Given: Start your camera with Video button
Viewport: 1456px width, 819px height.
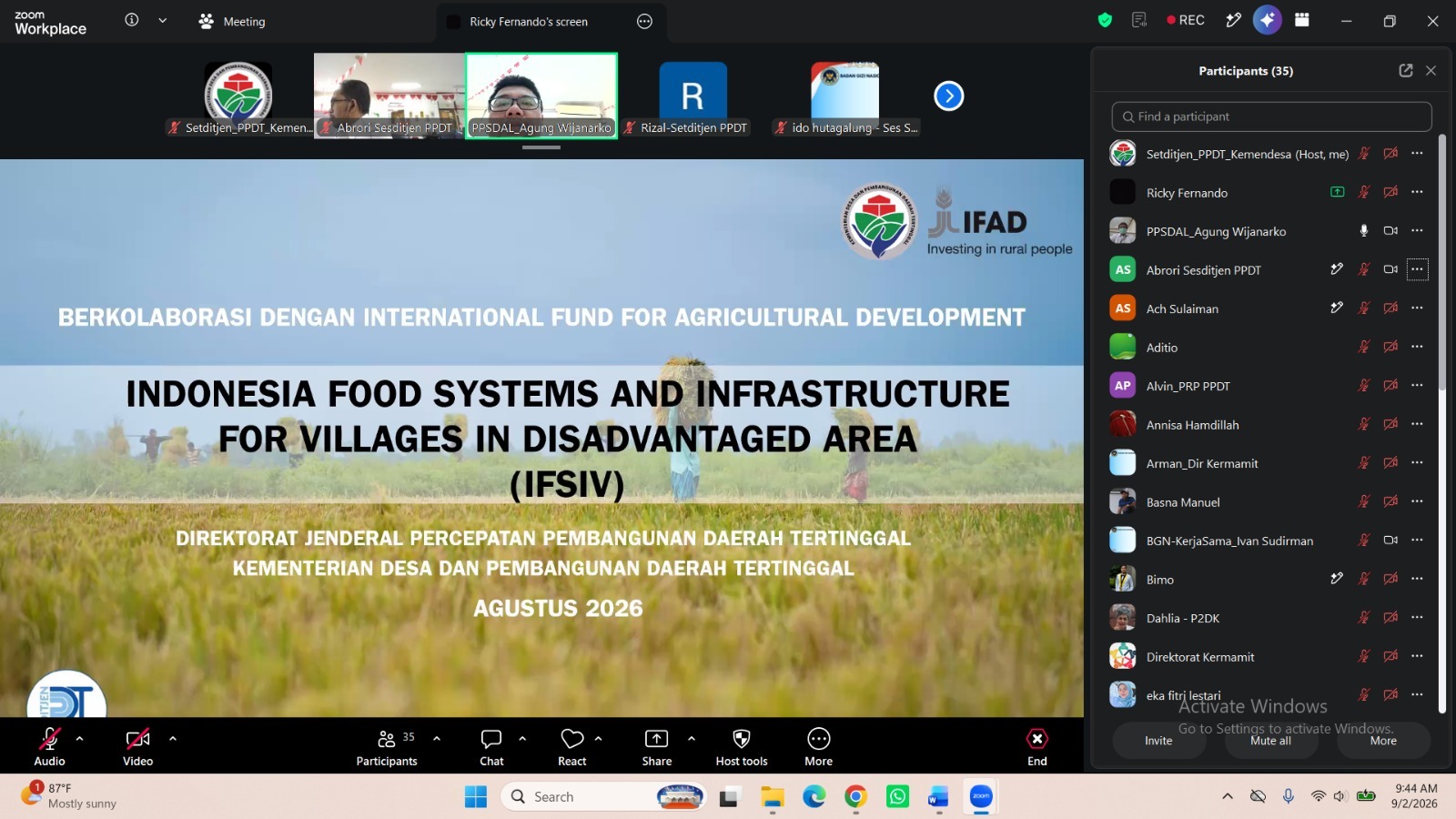Looking at the screenshot, I should pyautogui.click(x=138, y=746).
